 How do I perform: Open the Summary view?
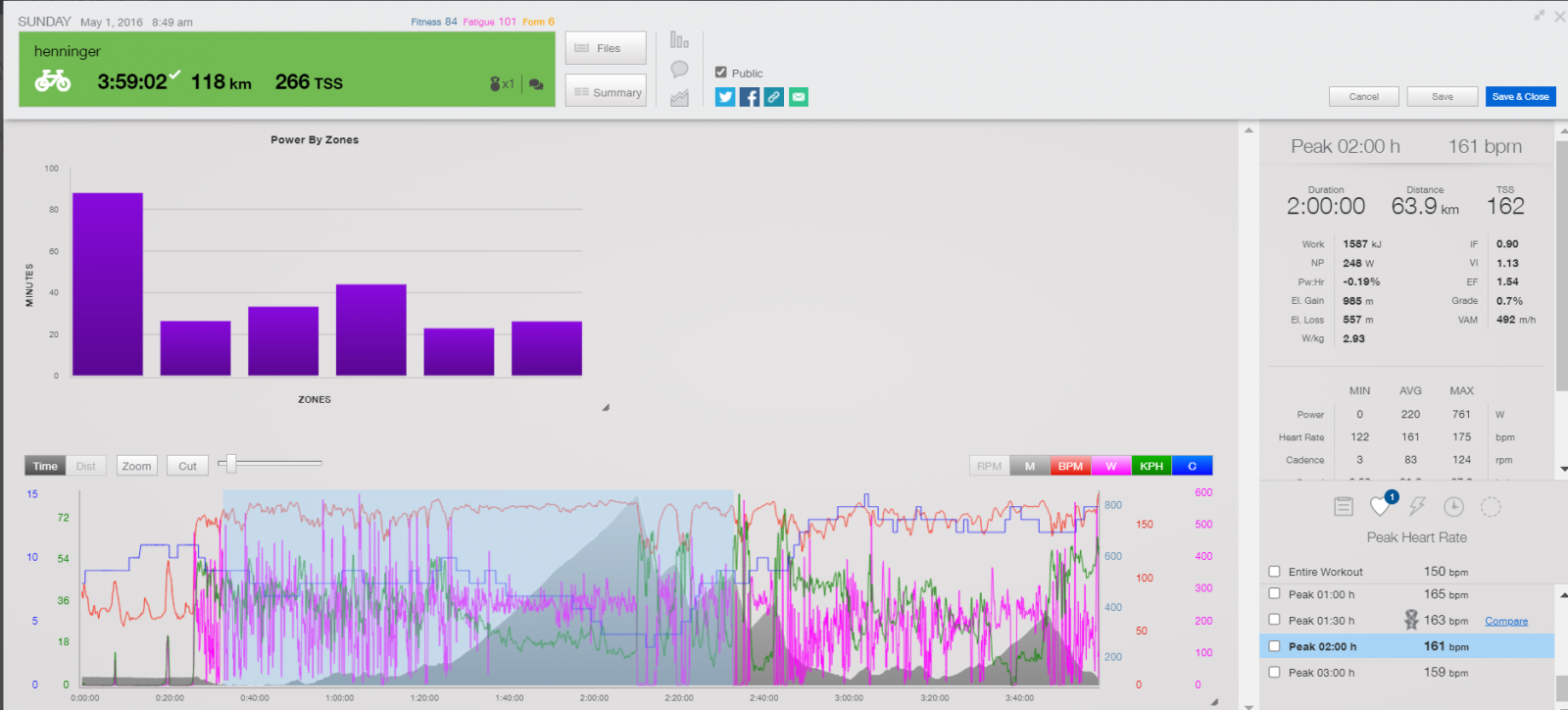pyautogui.click(x=606, y=92)
